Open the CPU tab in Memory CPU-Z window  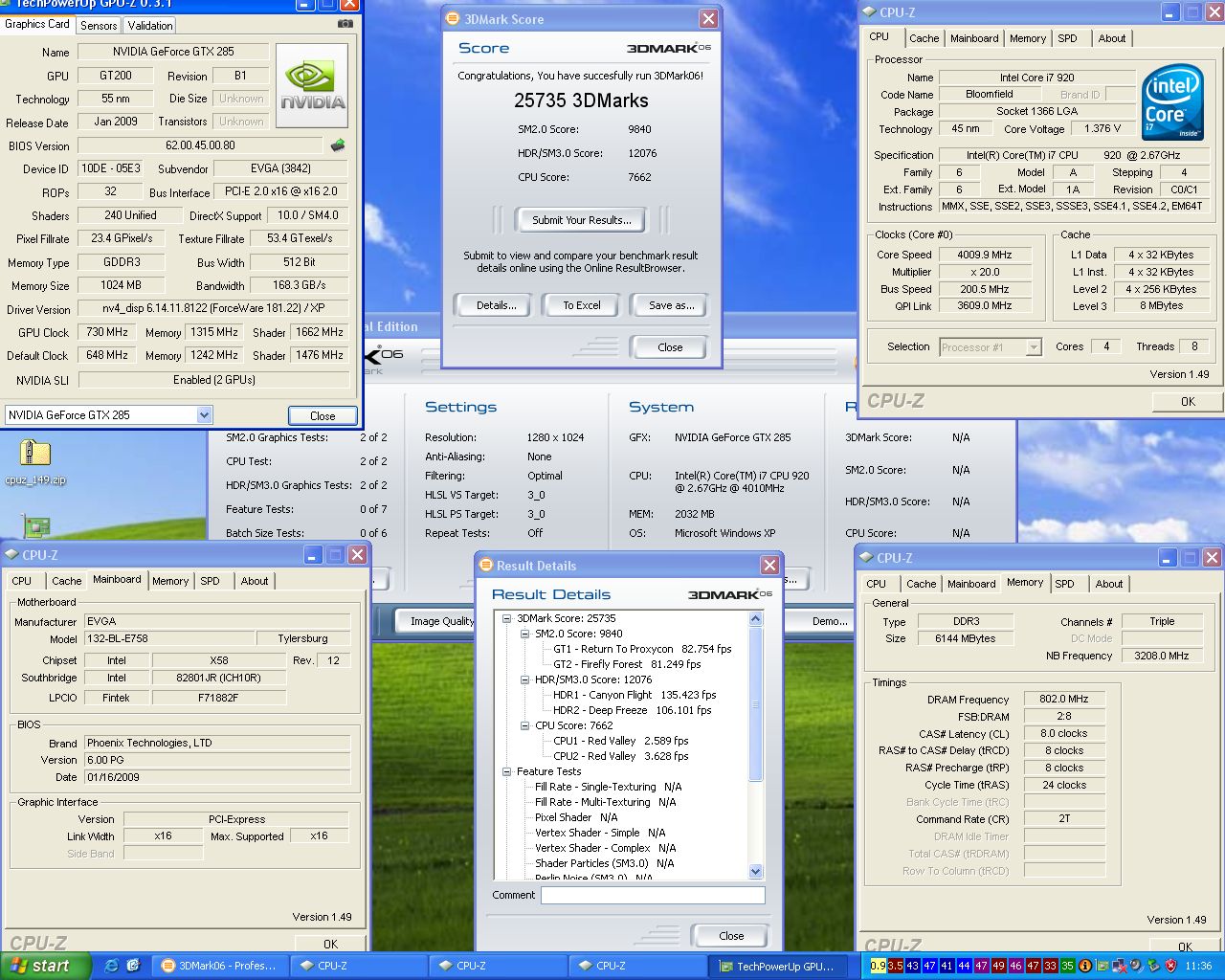876,584
